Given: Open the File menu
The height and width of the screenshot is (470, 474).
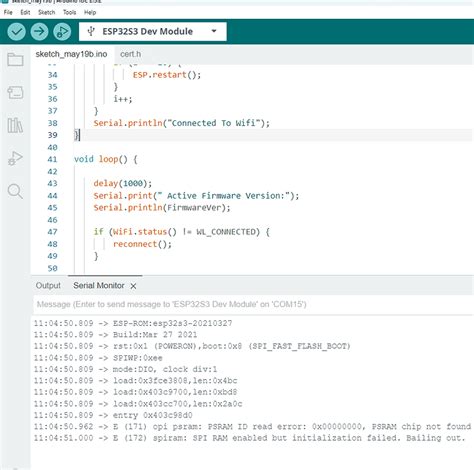Looking at the screenshot, I should pos(8,12).
